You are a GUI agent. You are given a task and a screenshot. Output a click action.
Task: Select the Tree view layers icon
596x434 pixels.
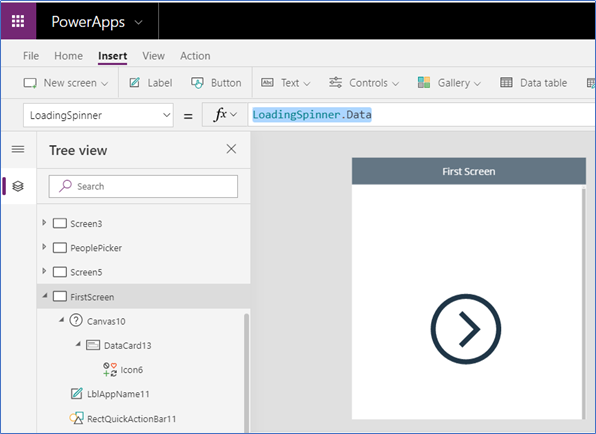coord(18,186)
